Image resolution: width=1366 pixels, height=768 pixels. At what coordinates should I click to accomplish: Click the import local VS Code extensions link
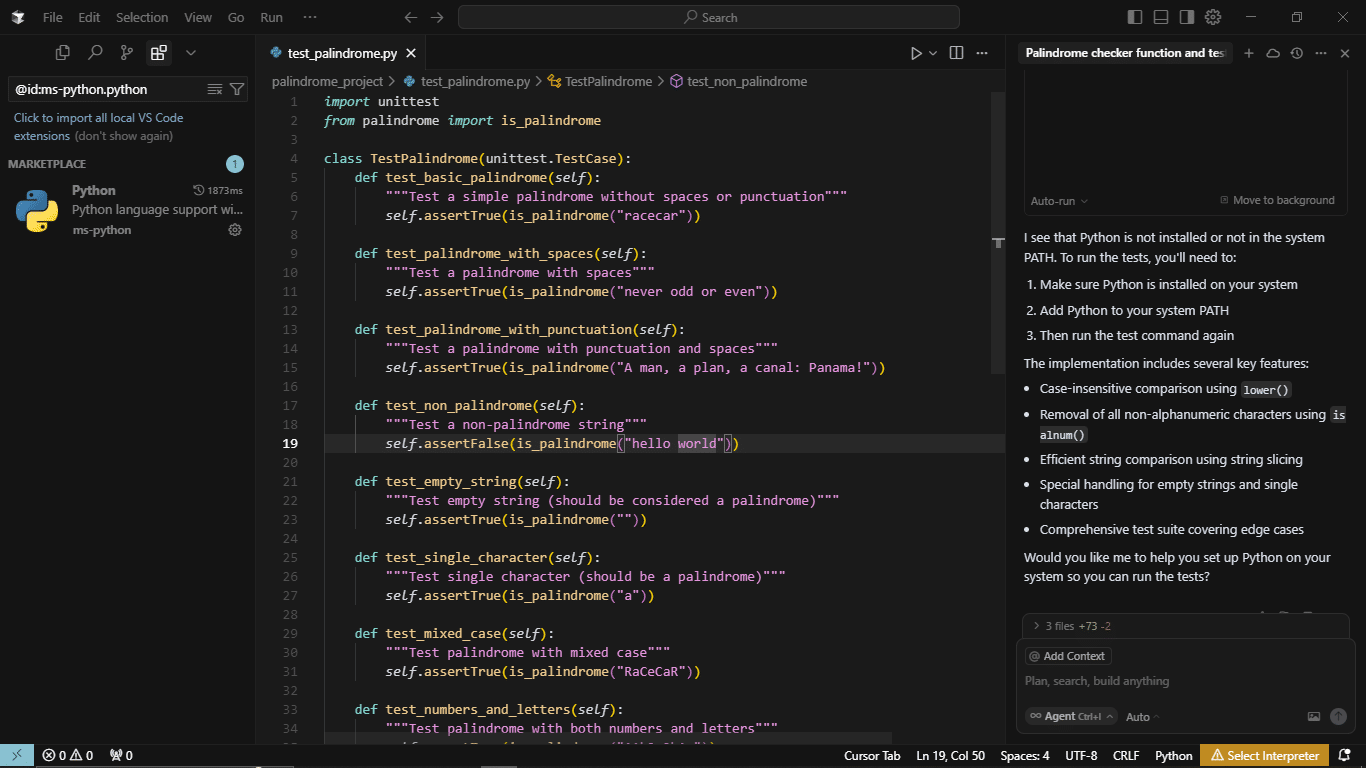[x=98, y=126]
